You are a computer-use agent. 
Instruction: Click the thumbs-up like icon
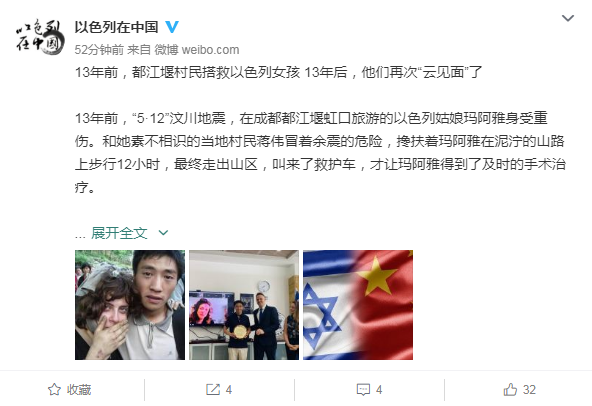pos(510,389)
